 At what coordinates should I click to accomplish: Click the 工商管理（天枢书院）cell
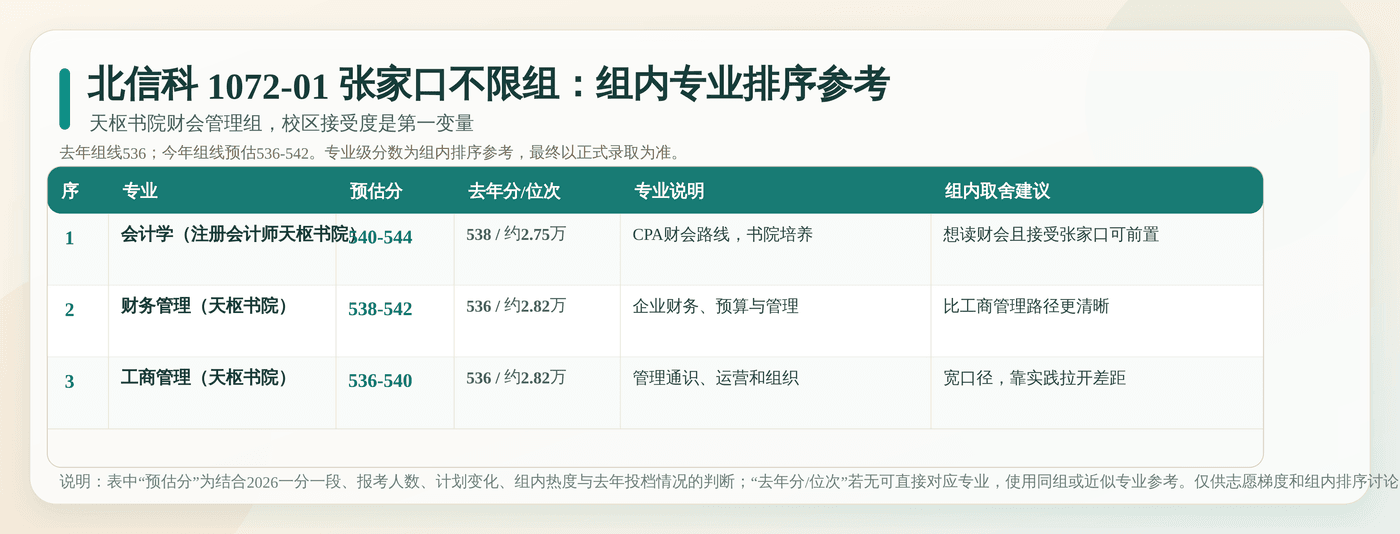(205, 378)
